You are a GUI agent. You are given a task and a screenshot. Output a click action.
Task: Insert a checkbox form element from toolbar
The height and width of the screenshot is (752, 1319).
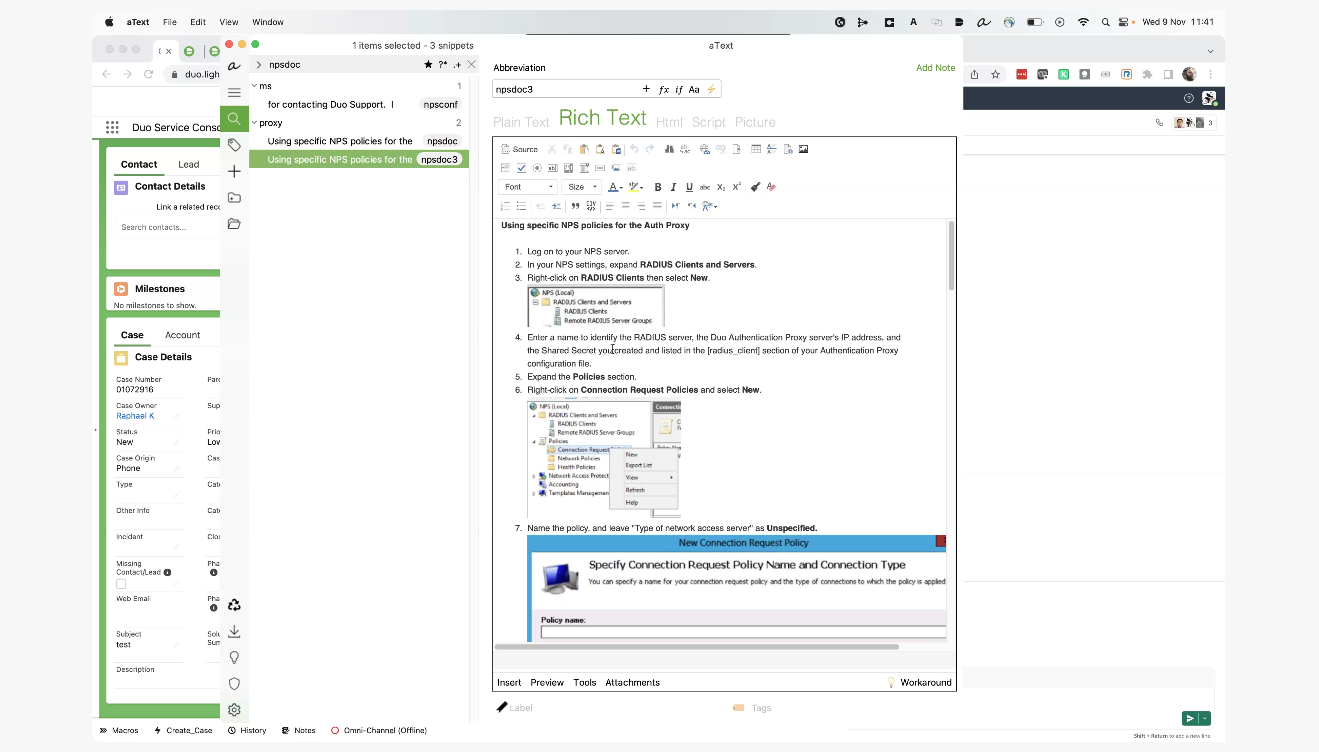tap(521, 168)
